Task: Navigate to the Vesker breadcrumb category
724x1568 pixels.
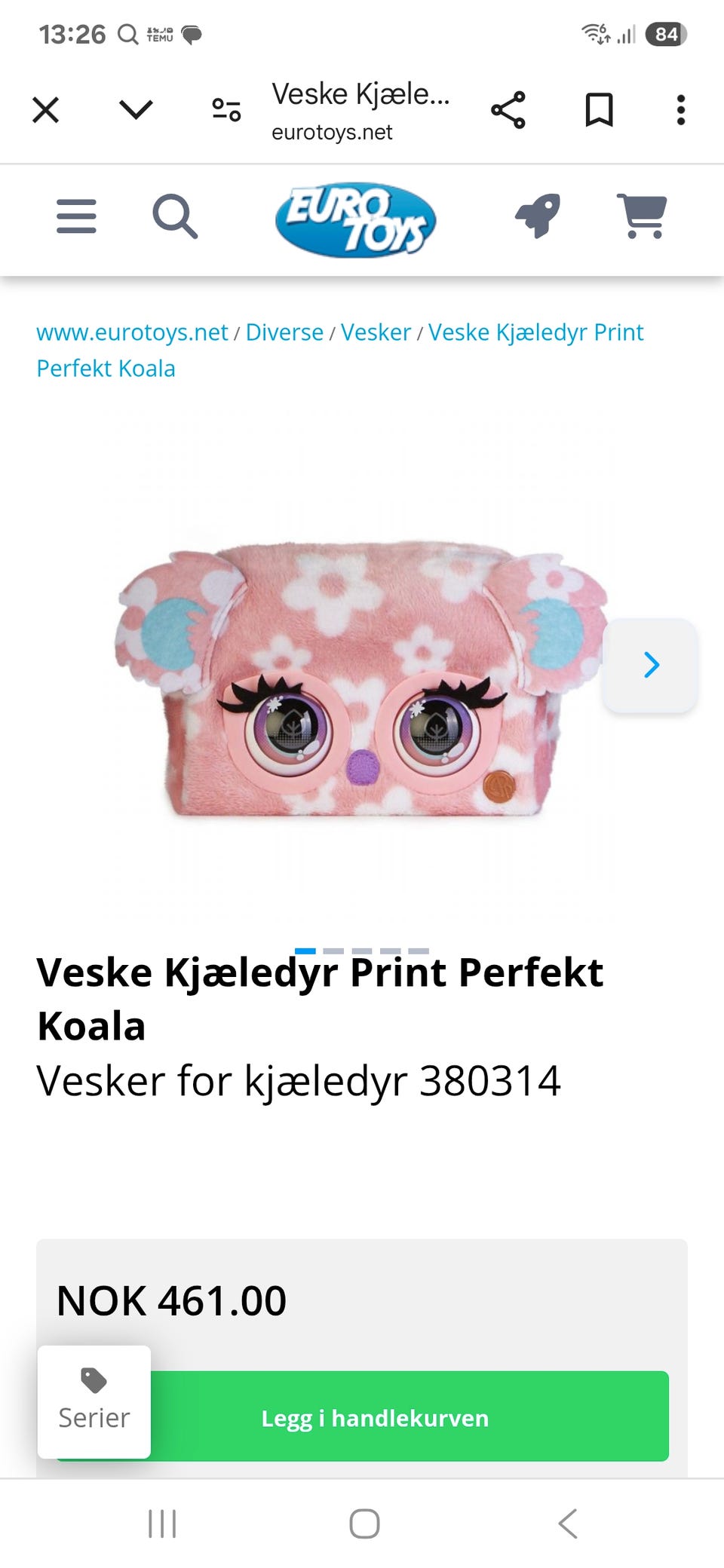Action: (x=376, y=332)
